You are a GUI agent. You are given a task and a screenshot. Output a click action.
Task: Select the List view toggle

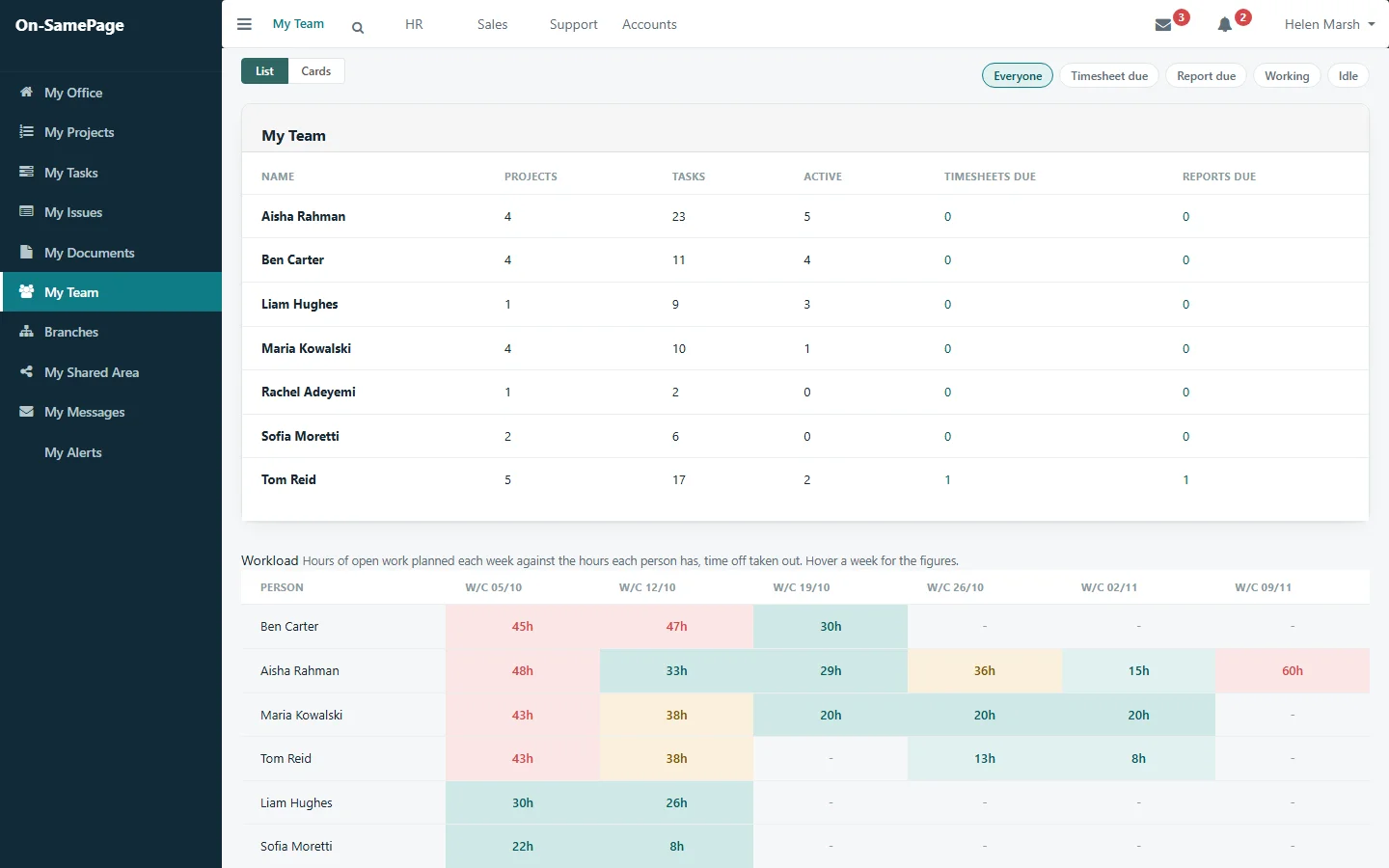coord(264,71)
